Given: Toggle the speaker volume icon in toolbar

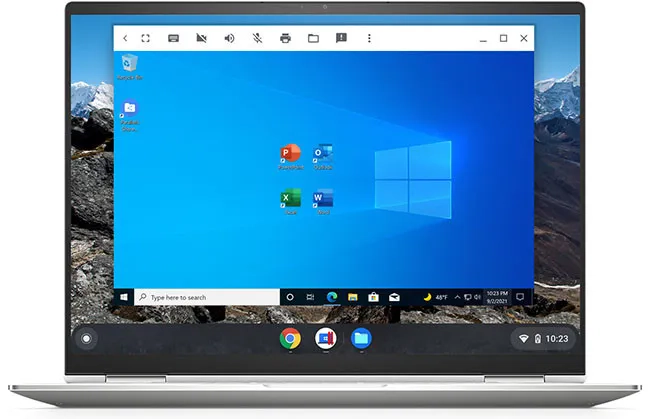Looking at the screenshot, I should coord(229,38).
